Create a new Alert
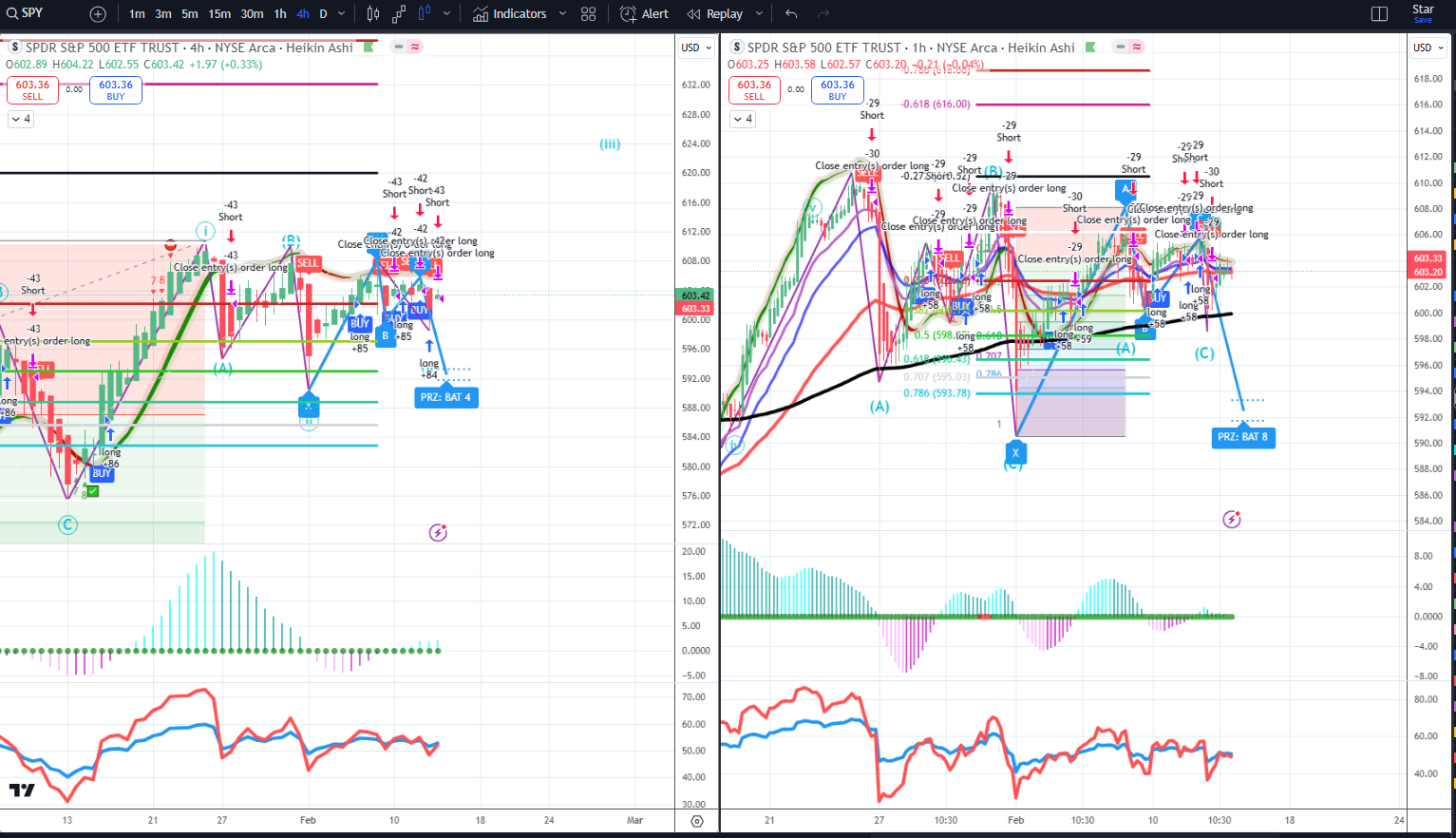The image size is (1456, 838). [644, 14]
